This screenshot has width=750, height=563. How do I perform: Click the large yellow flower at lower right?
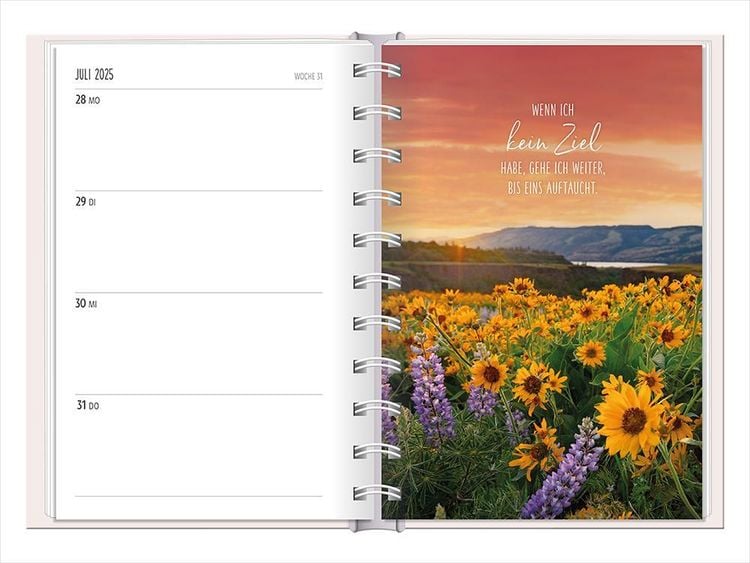click(x=631, y=418)
